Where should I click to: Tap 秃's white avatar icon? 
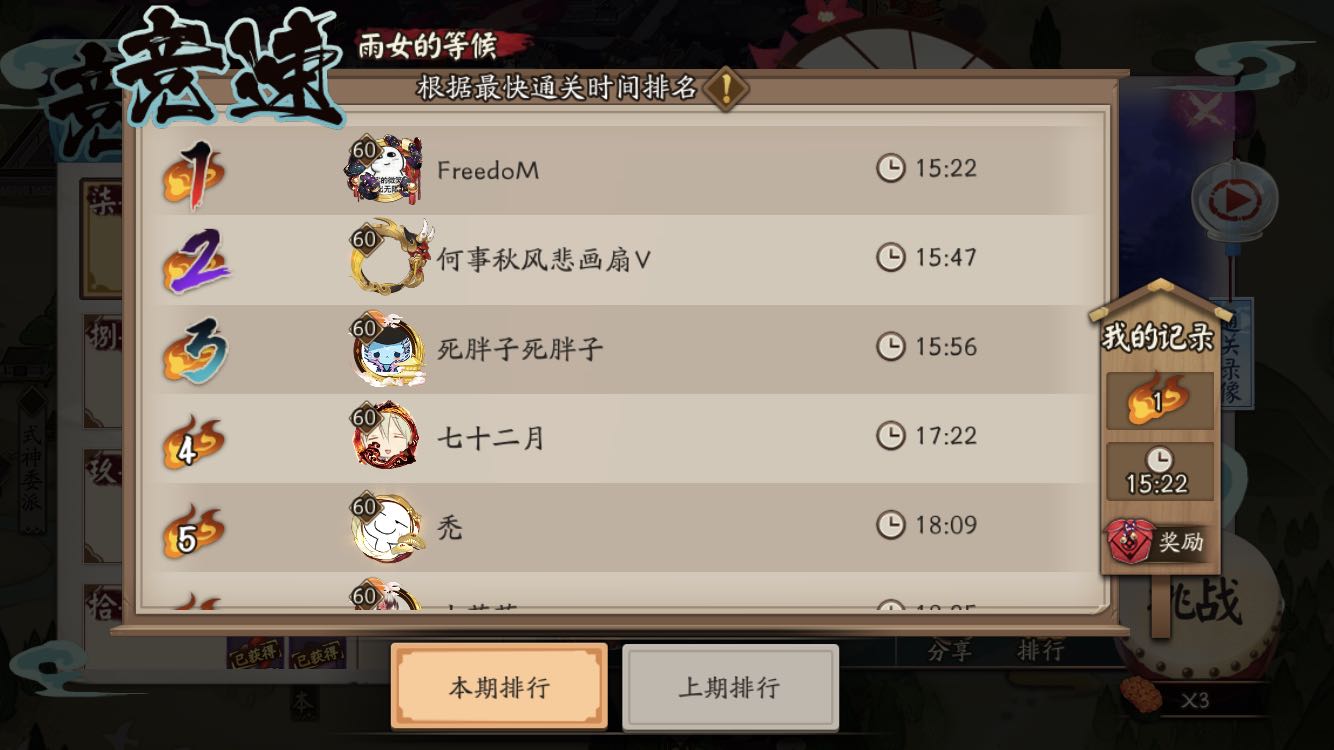[x=386, y=525]
